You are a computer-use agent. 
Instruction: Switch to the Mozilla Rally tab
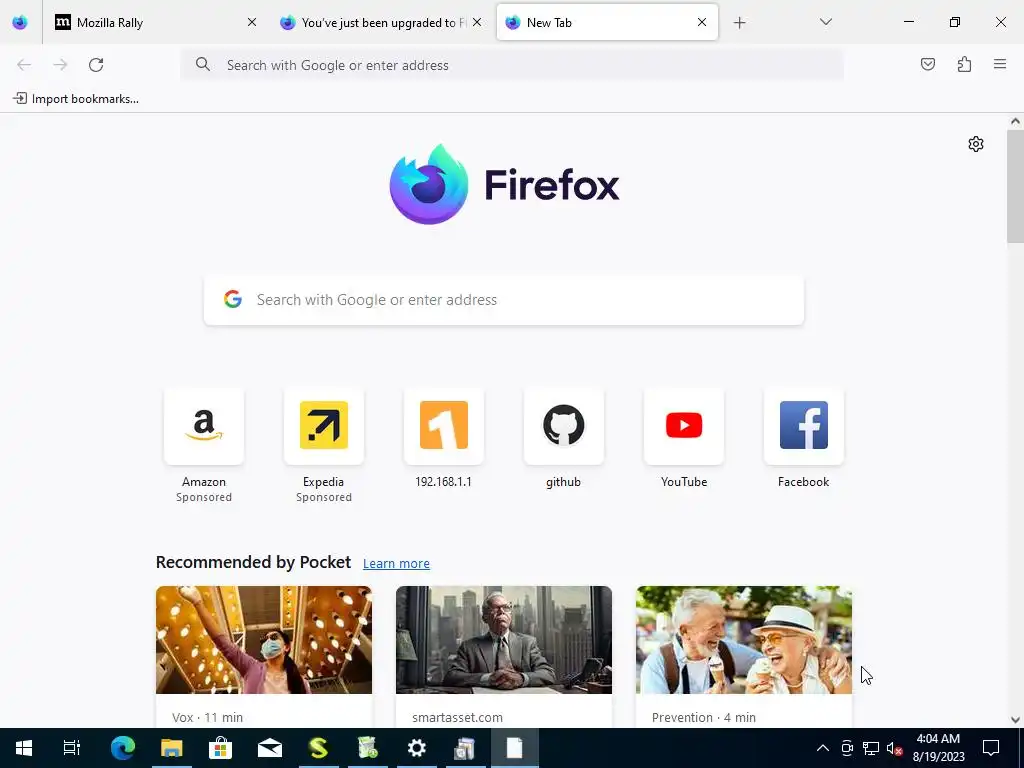click(157, 22)
